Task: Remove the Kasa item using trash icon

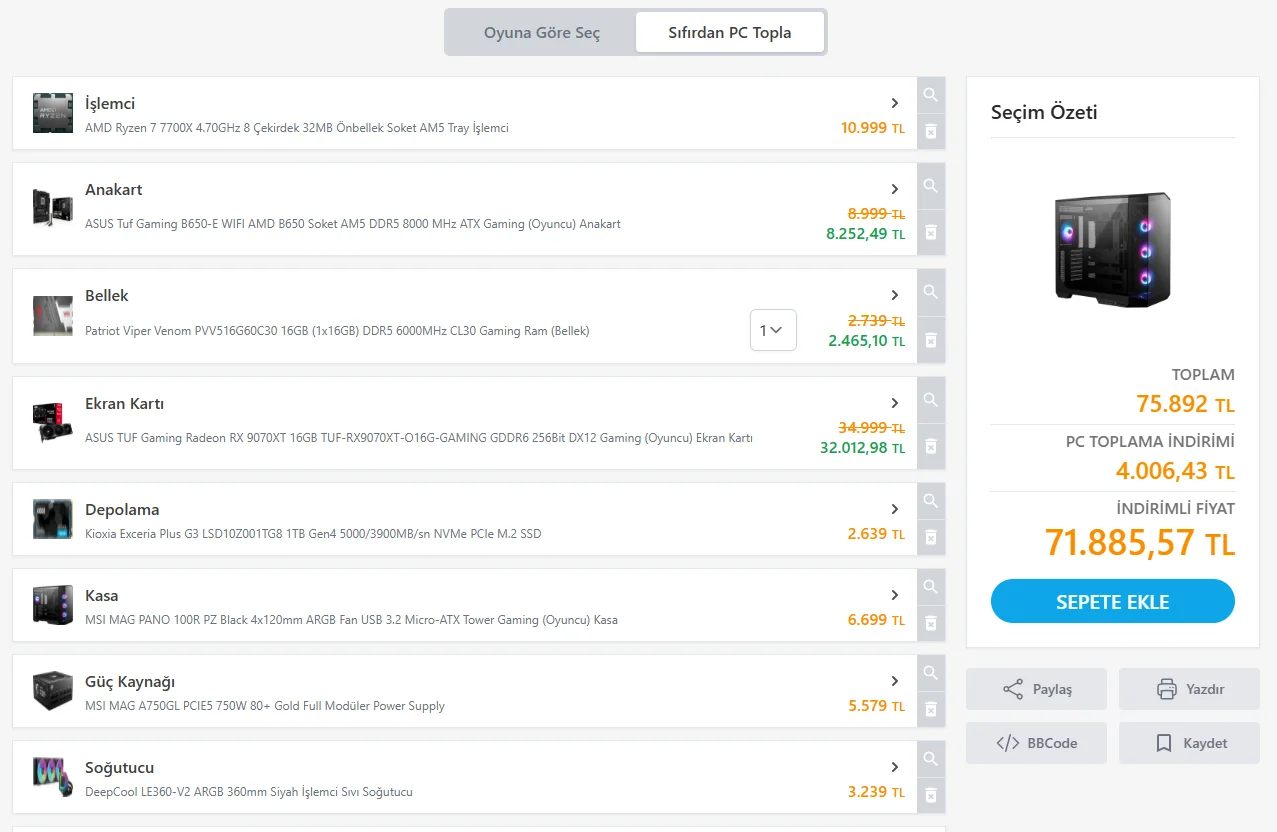Action: [x=931, y=623]
